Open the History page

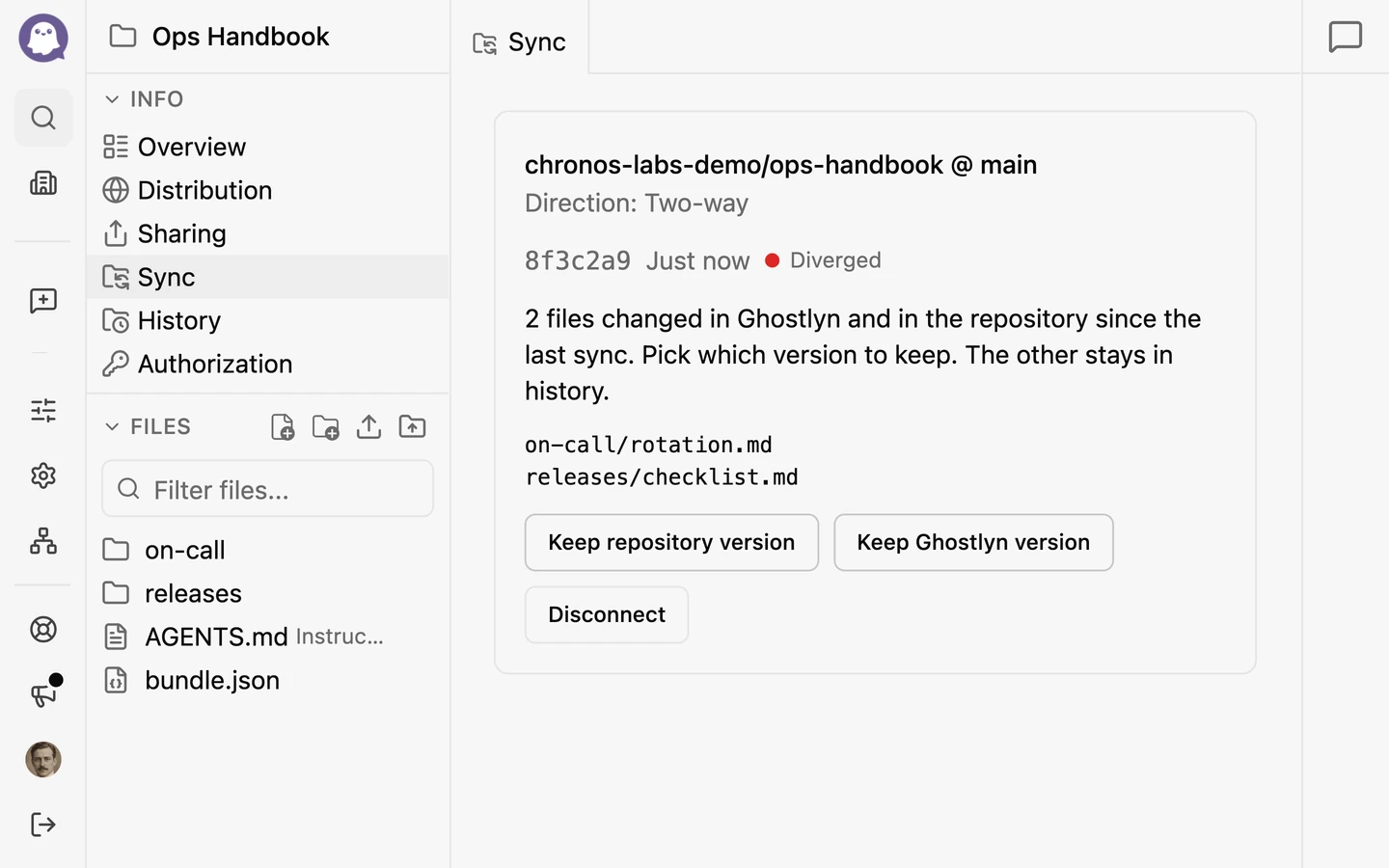tap(268, 320)
